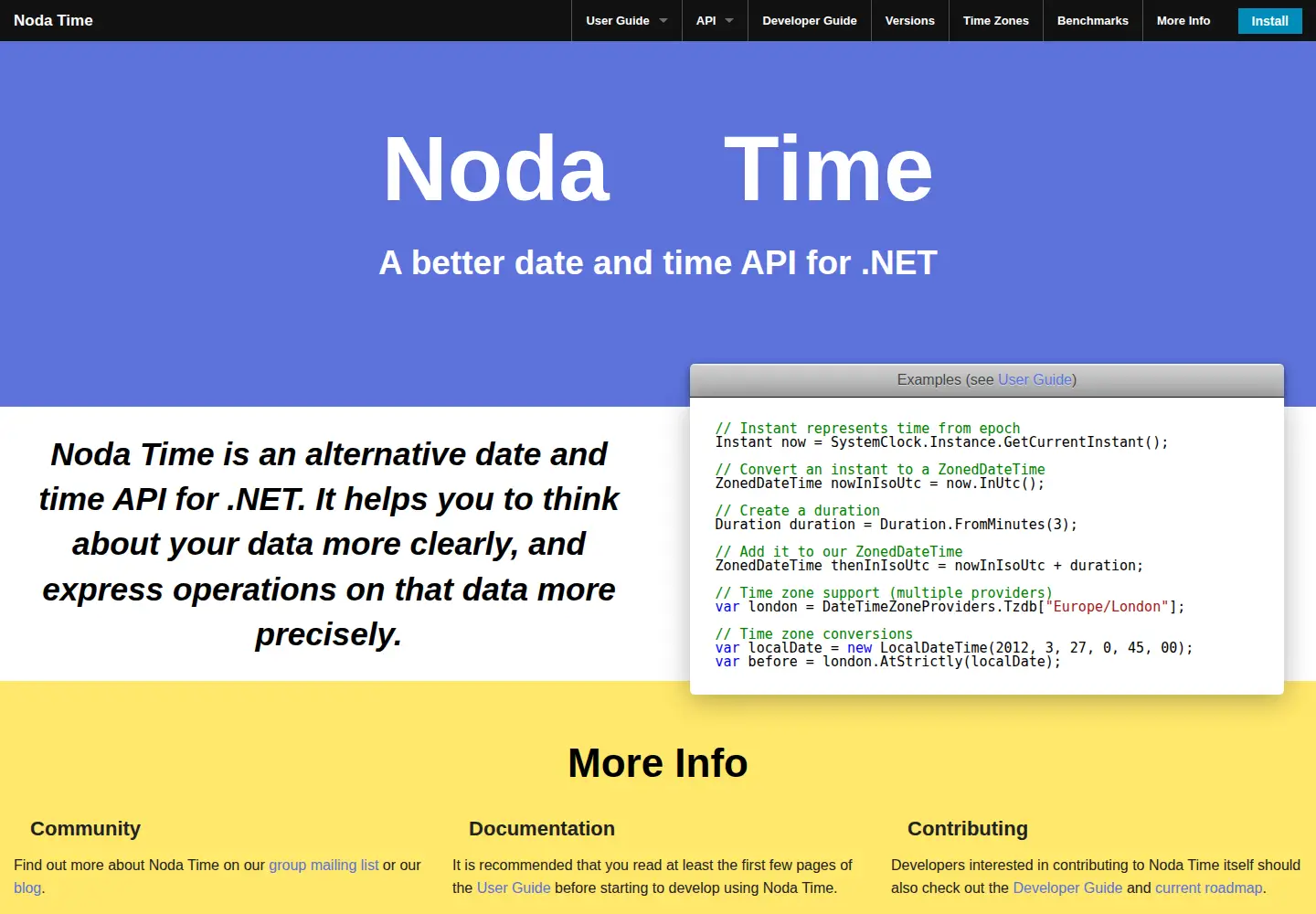Click the comment '// Time zone conversions'
Screen dimensions: 1316x914
(x=813, y=634)
